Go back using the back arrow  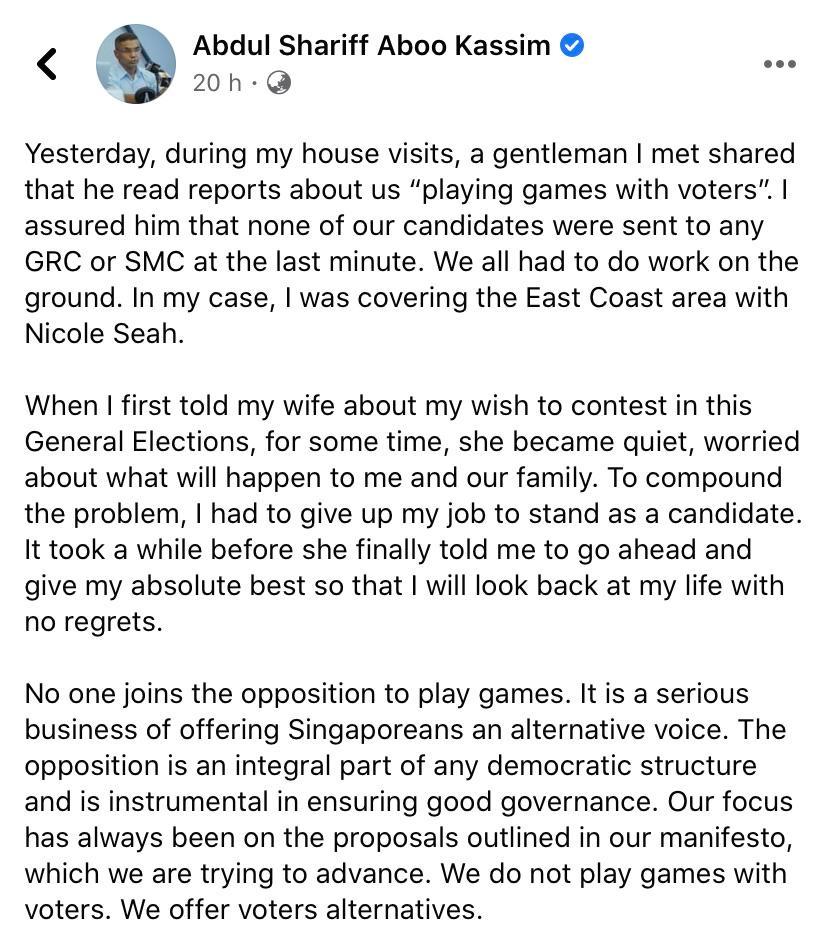pos(47,64)
